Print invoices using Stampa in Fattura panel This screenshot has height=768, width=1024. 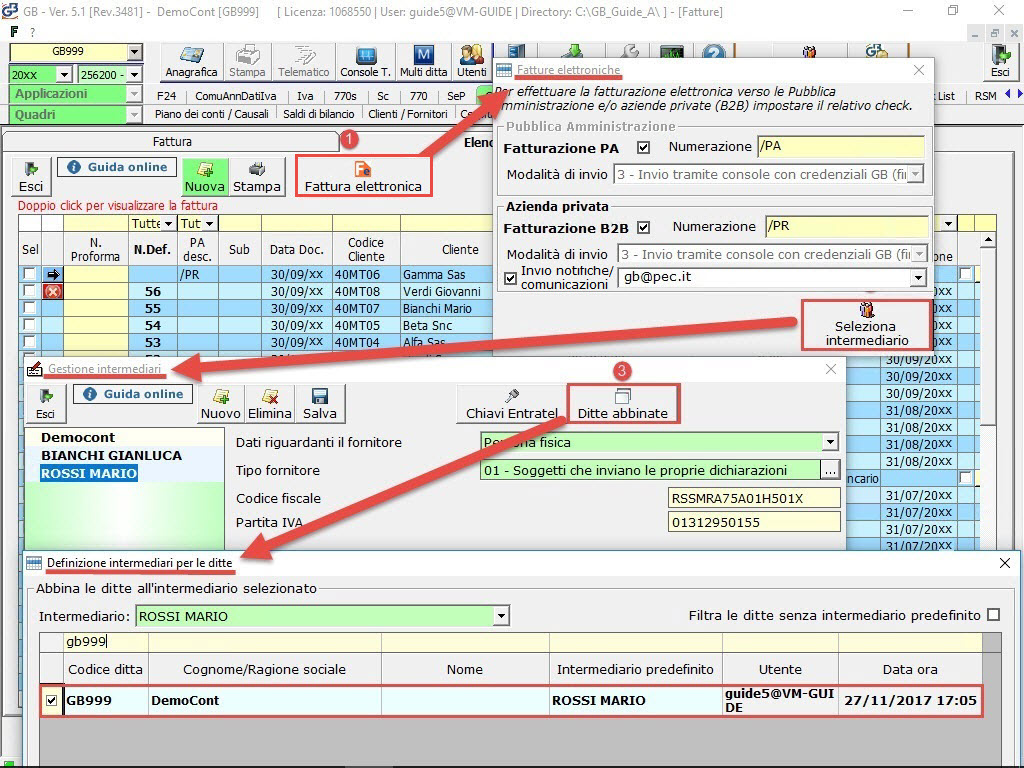(x=257, y=176)
